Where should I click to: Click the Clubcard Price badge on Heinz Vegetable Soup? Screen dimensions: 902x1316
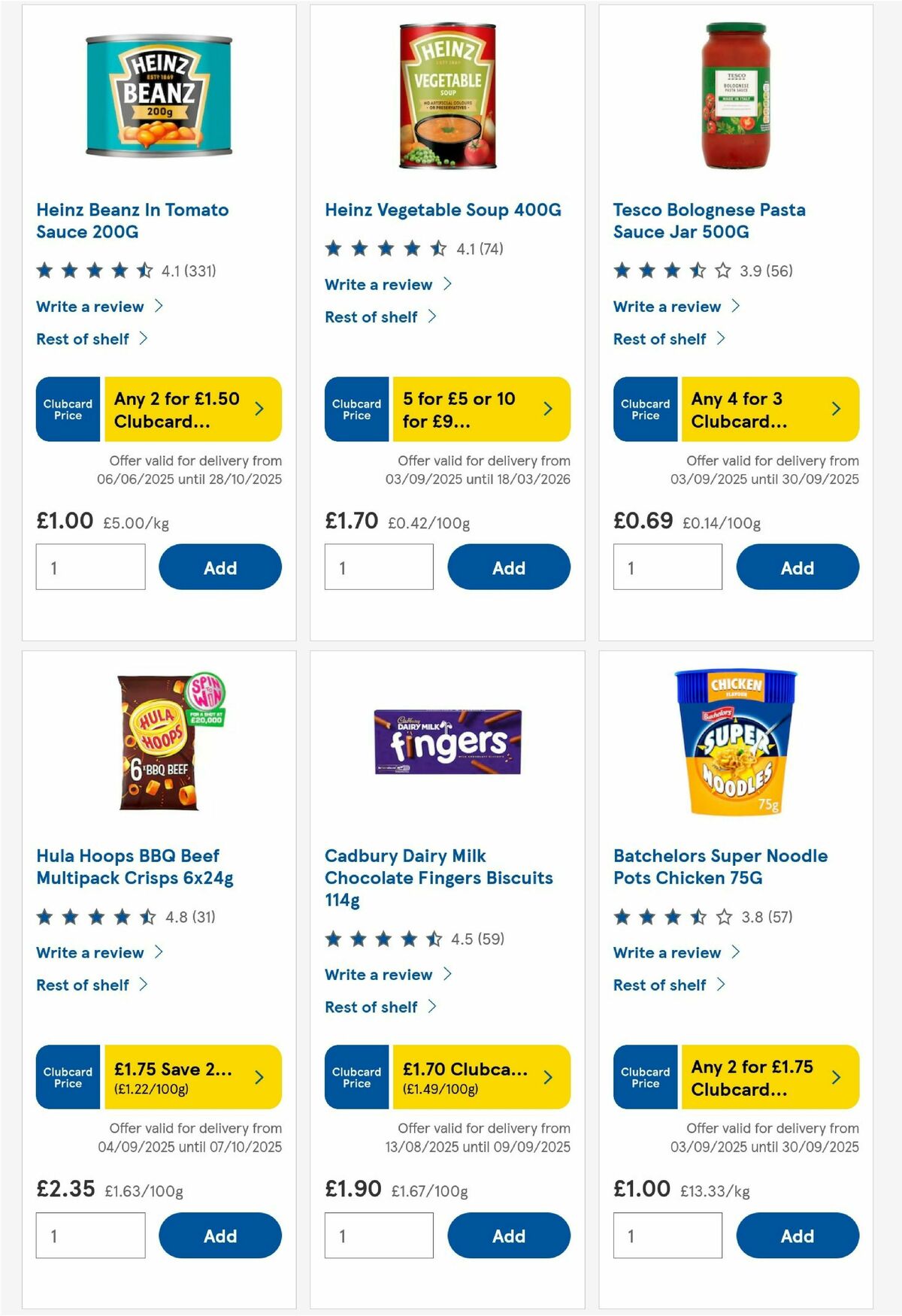coord(356,409)
